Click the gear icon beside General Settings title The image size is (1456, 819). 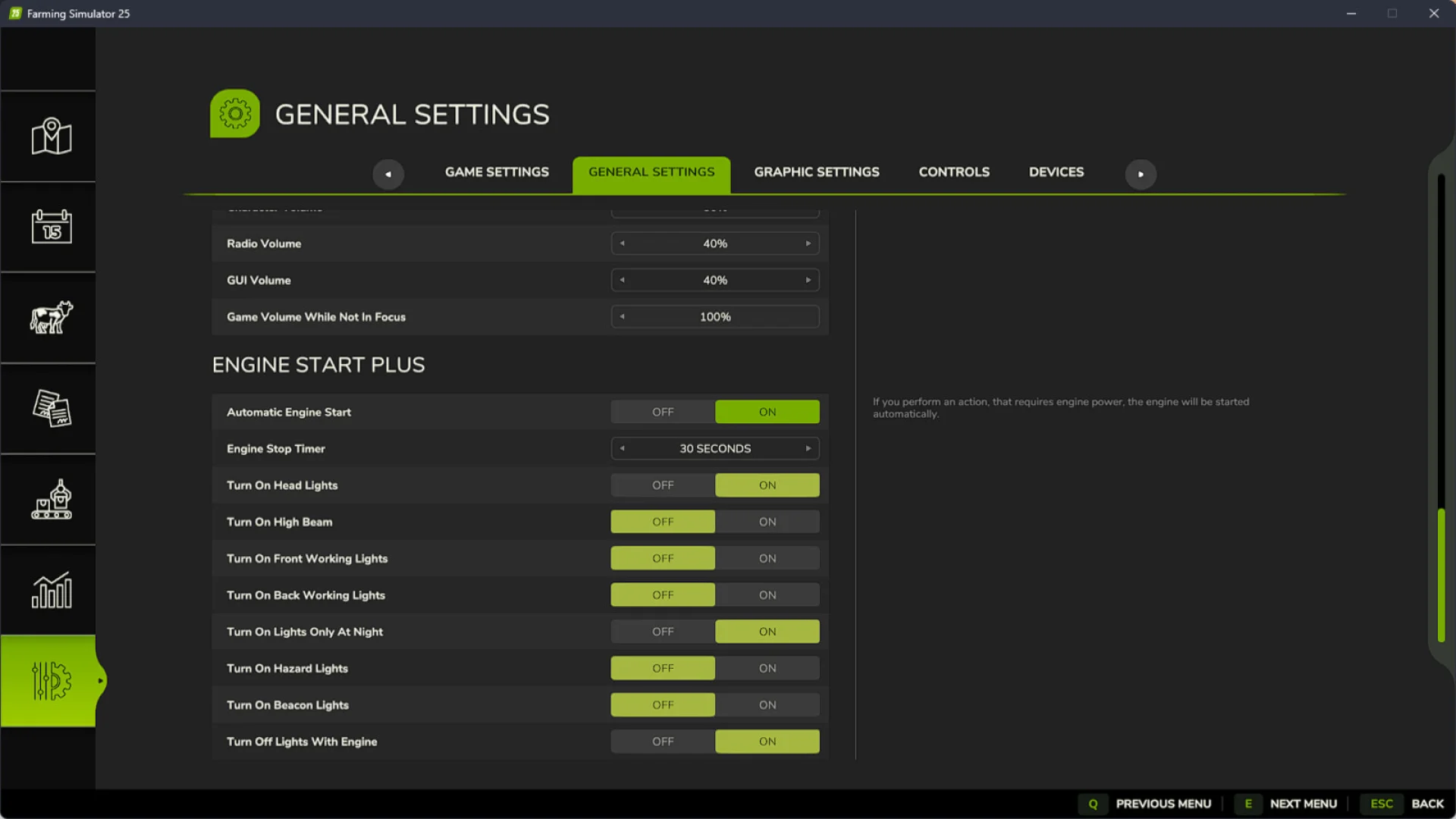(234, 113)
